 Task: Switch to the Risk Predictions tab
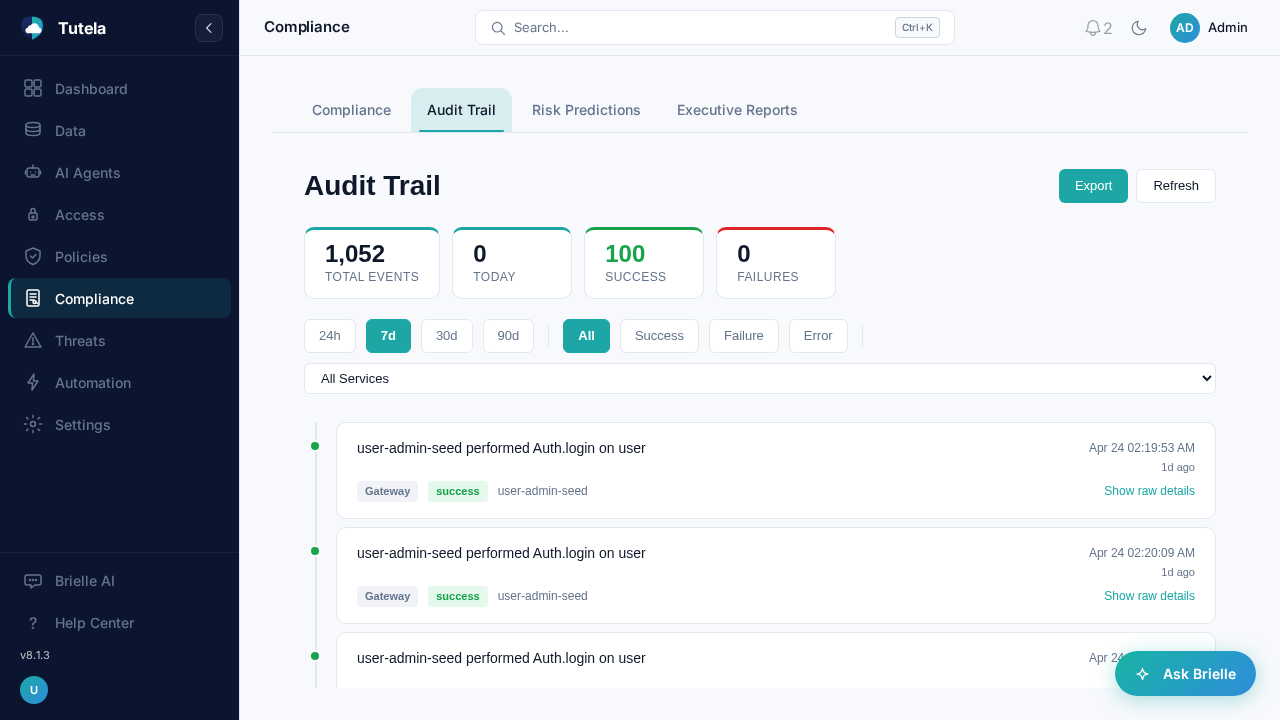[x=586, y=110]
